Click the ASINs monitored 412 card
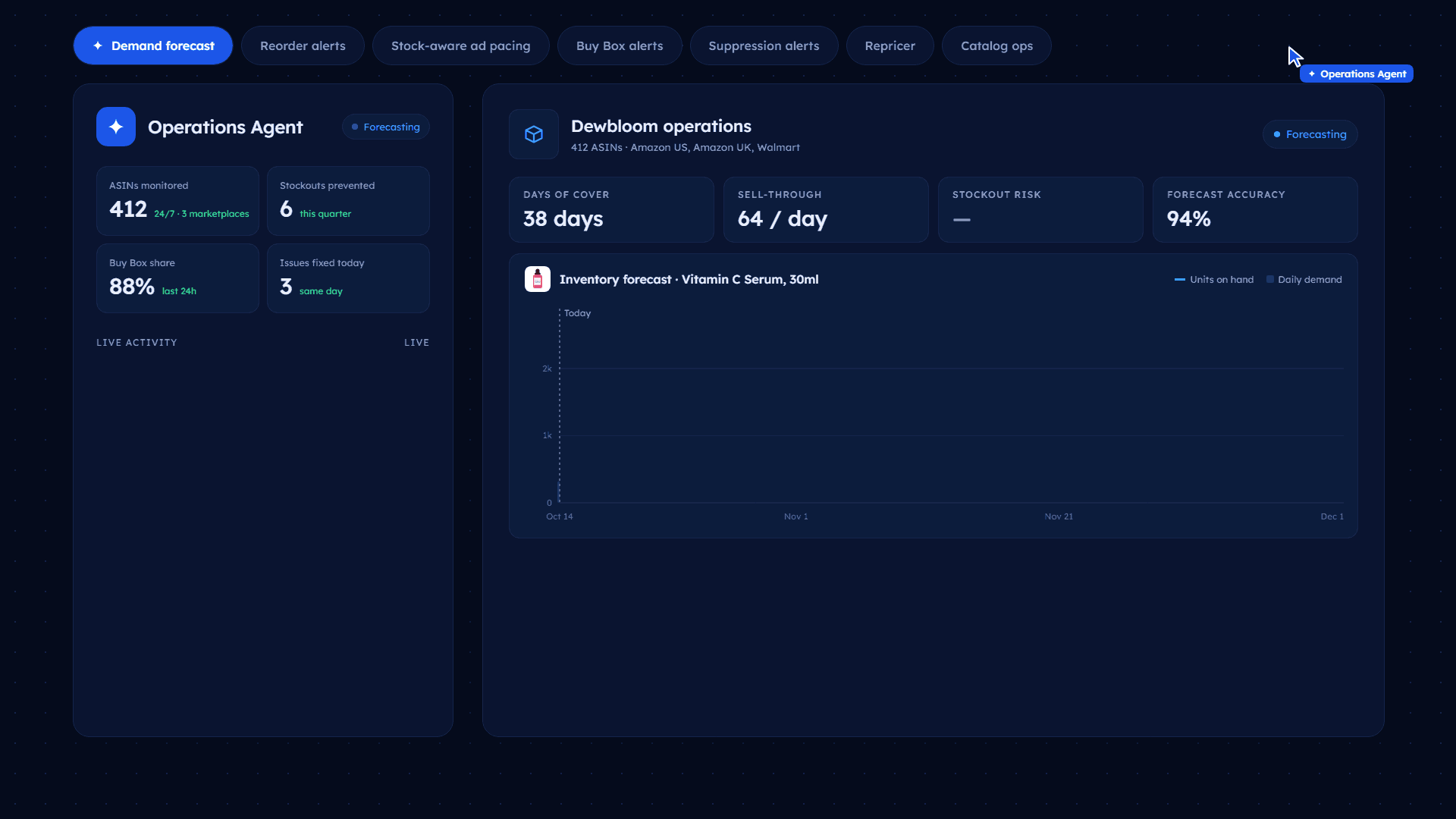 click(x=177, y=201)
